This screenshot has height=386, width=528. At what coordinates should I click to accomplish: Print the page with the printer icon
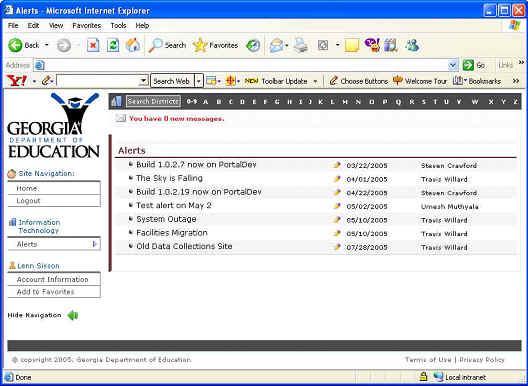(300, 45)
